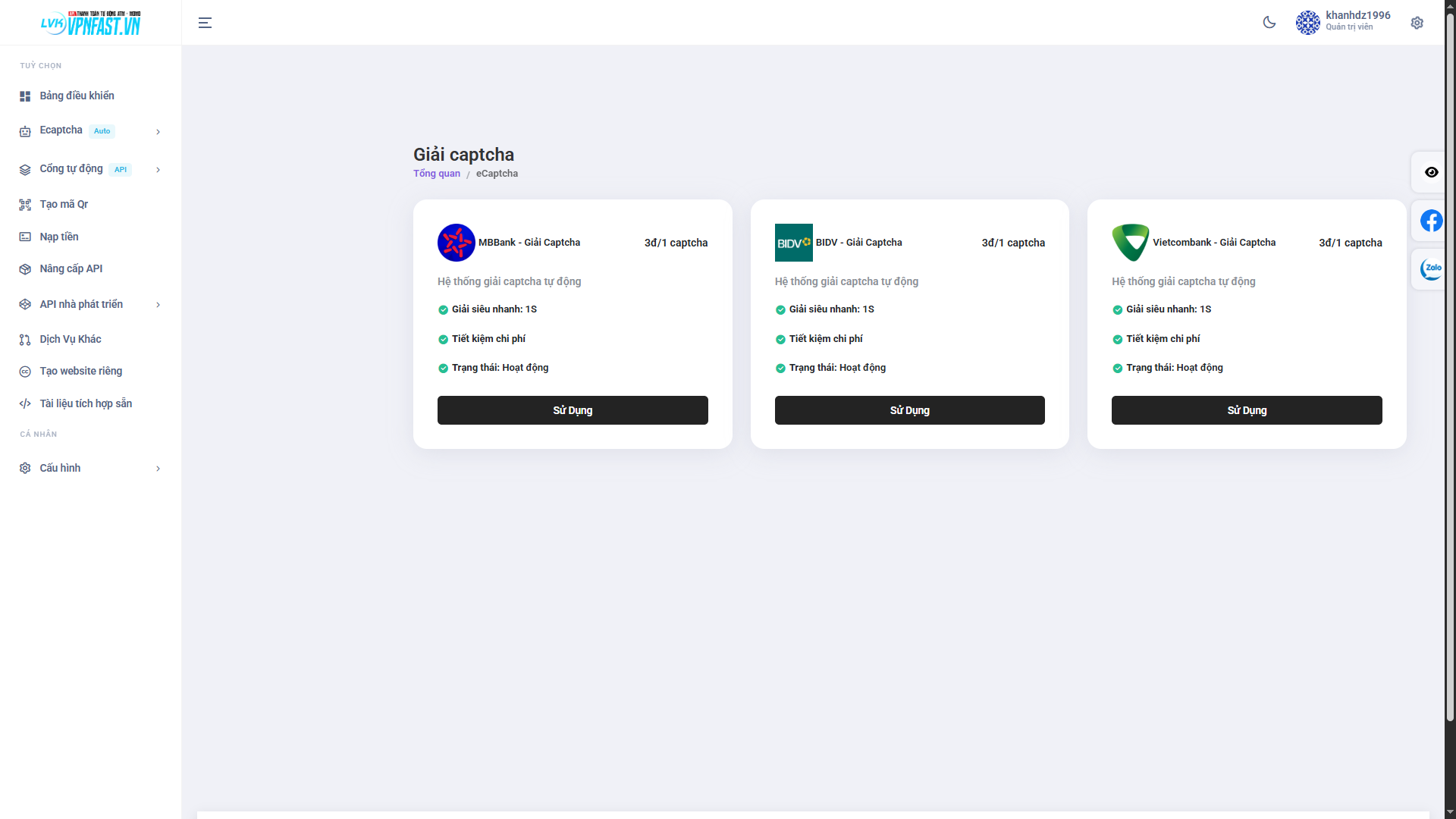1456x819 pixels.
Task: Click the Tổng quan breadcrumb link
Action: point(436,174)
